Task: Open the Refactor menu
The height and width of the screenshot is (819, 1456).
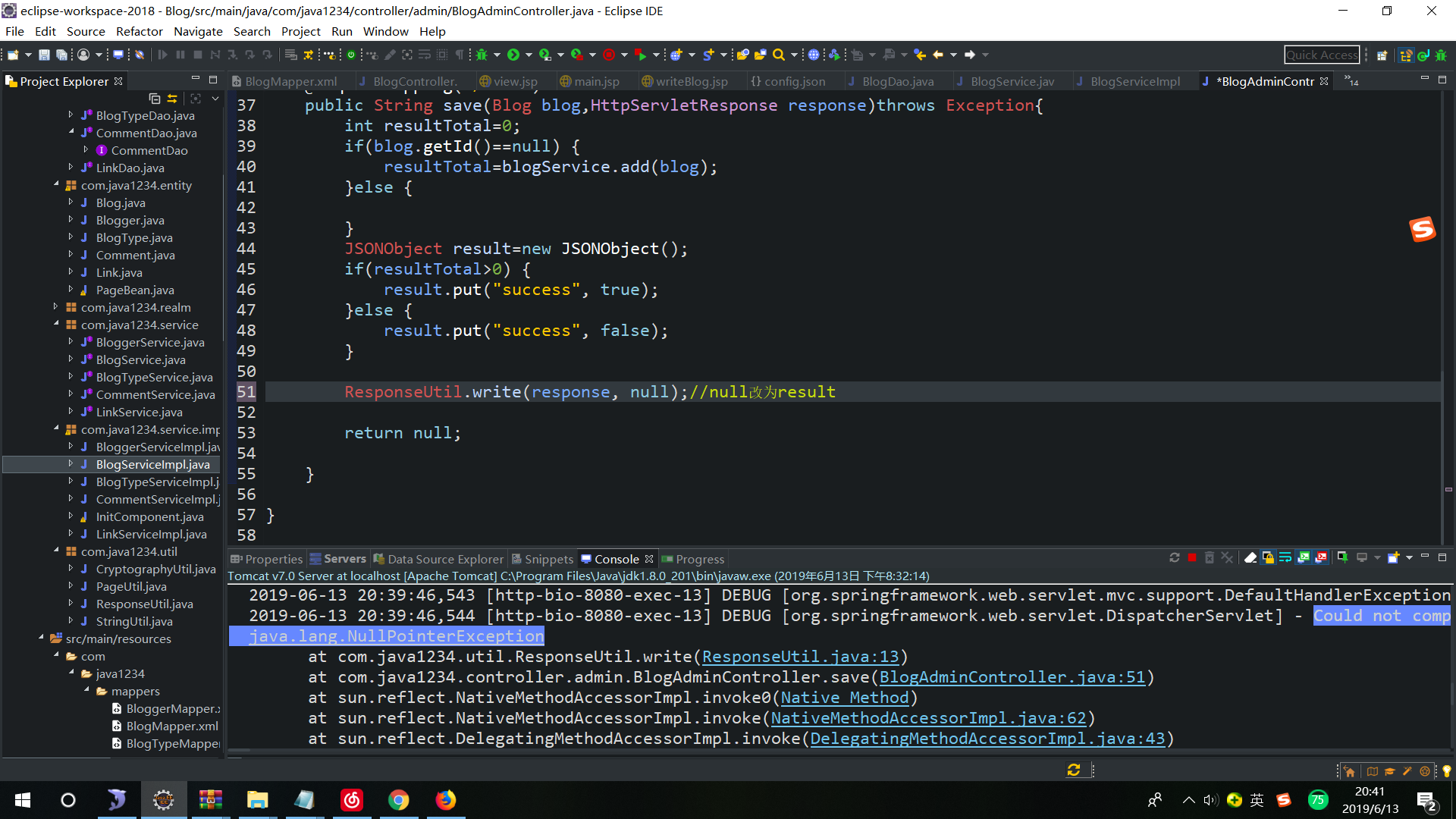Action: tap(139, 31)
